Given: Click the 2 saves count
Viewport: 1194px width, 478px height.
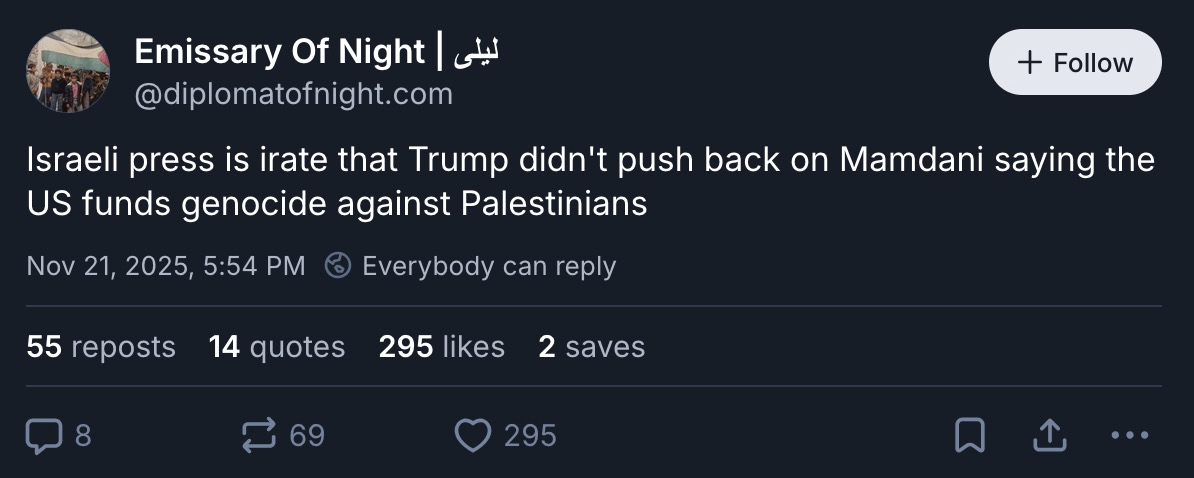Looking at the screenshot, I should coord(591,347).
